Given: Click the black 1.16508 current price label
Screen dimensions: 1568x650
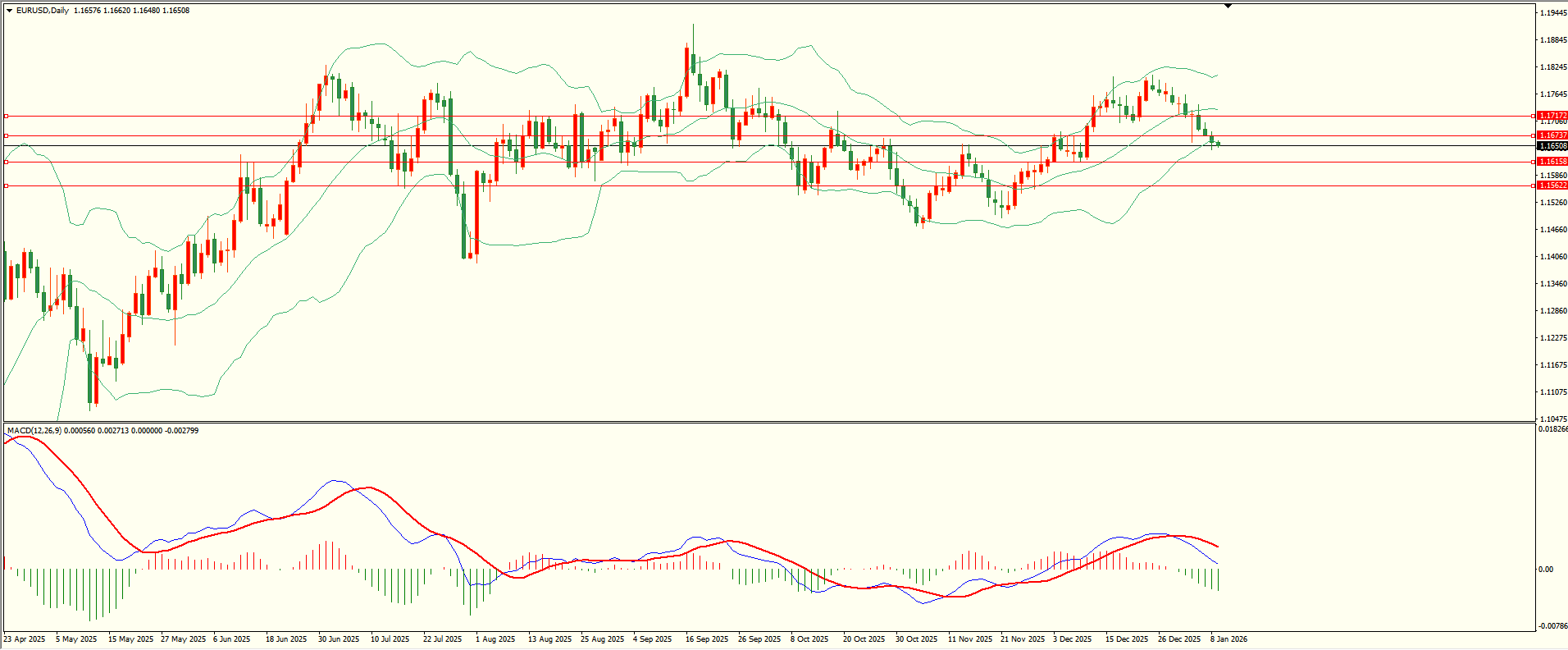Looking at the screenshot, I should (x=1552, y=146).
